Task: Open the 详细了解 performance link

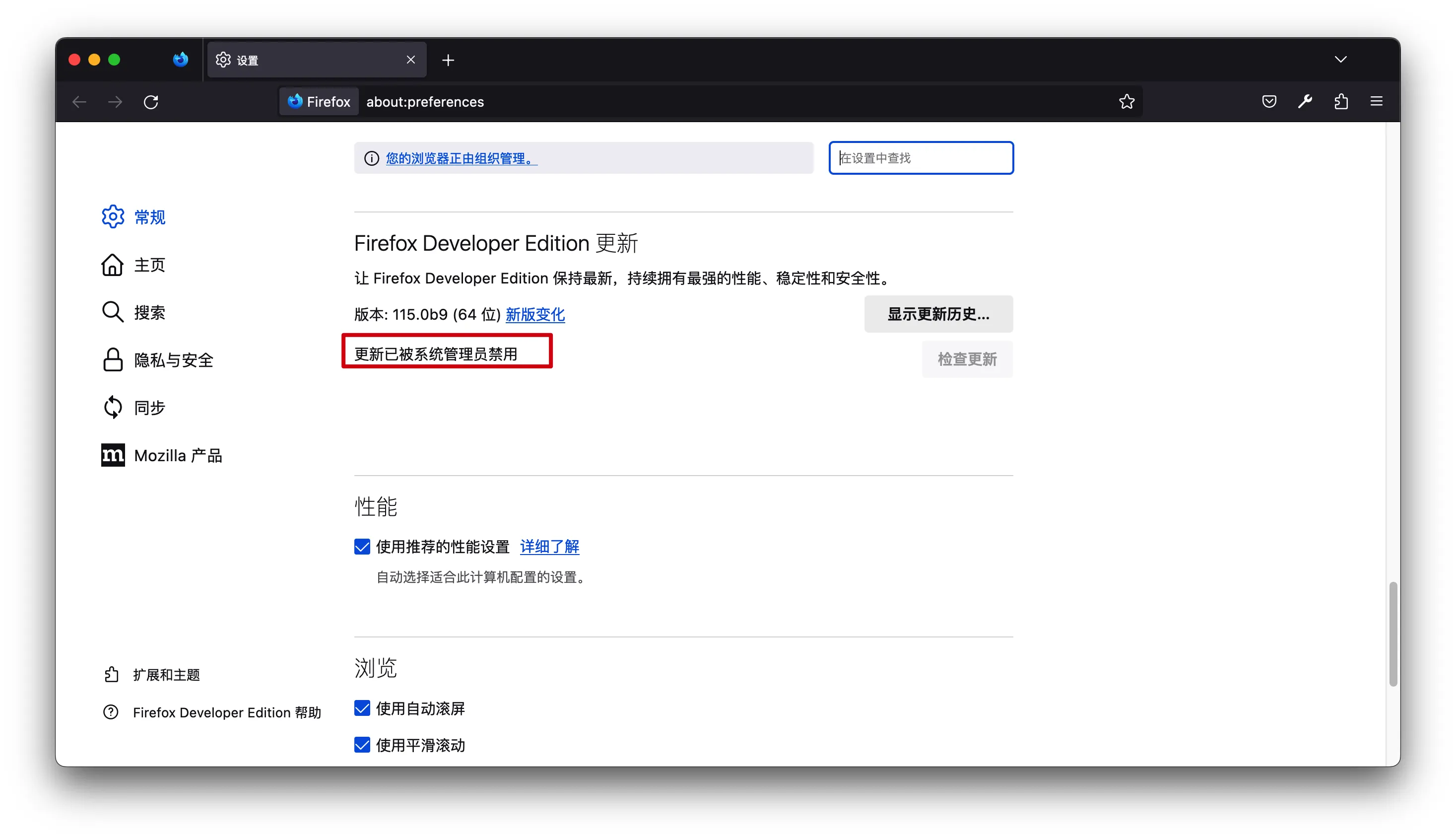Action: [x=549, y=546]
